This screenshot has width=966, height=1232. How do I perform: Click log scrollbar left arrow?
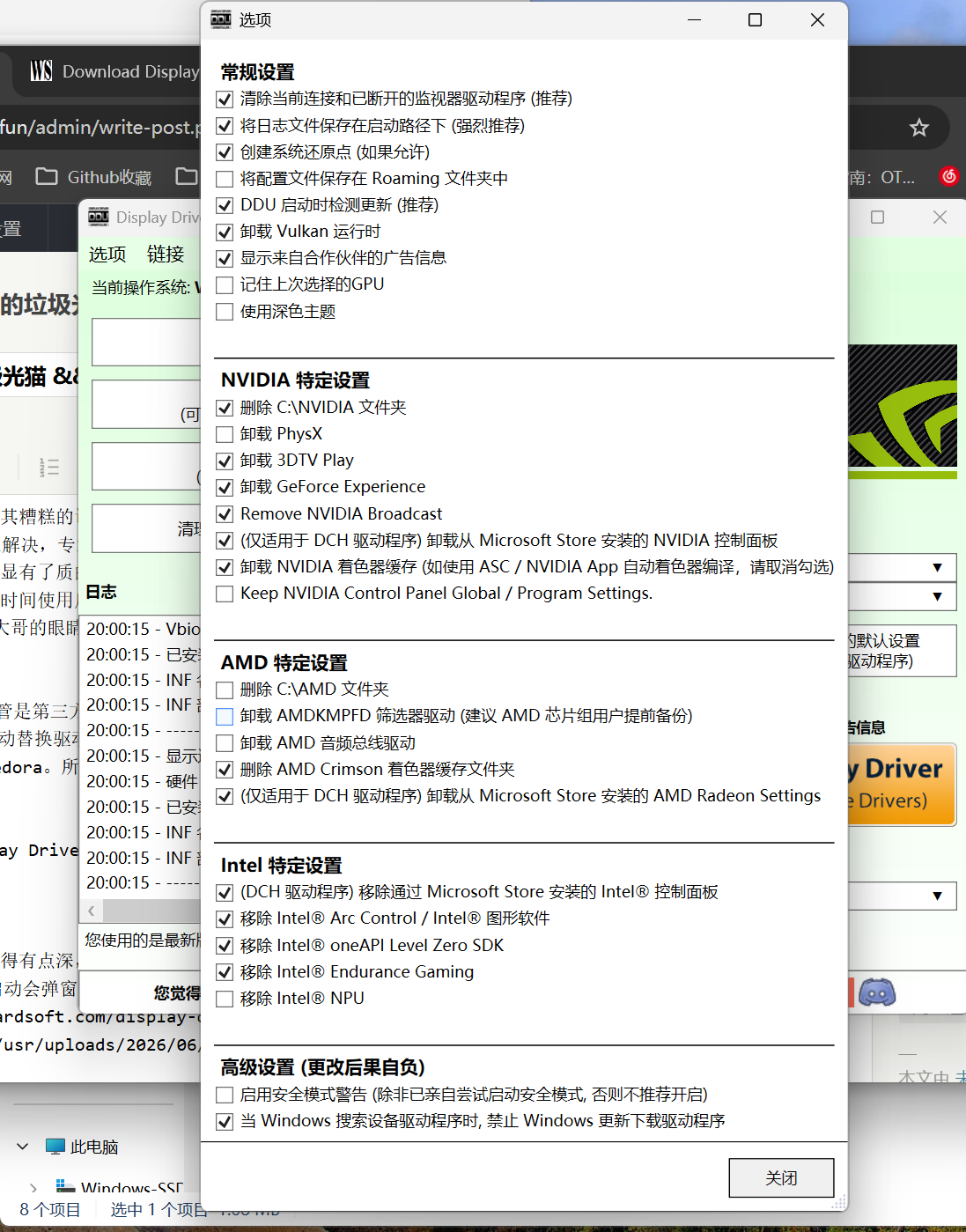point(92,911)
